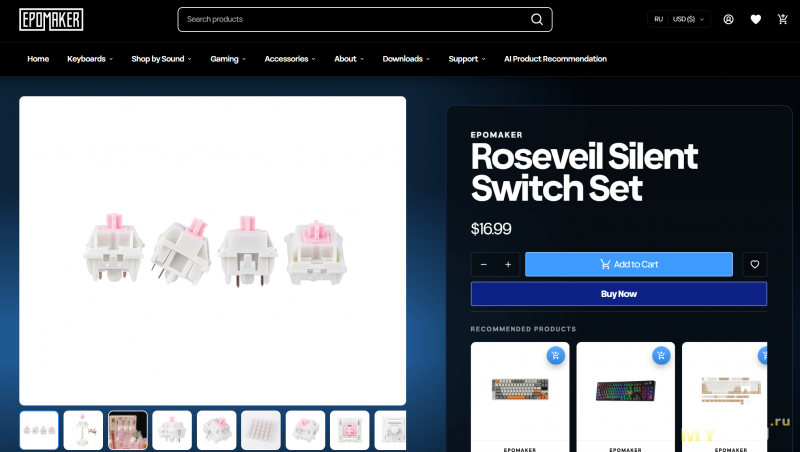Select the ninth partially visible gallery thumbnail
This screenshot has height=452, width=800.
(390, 430)
